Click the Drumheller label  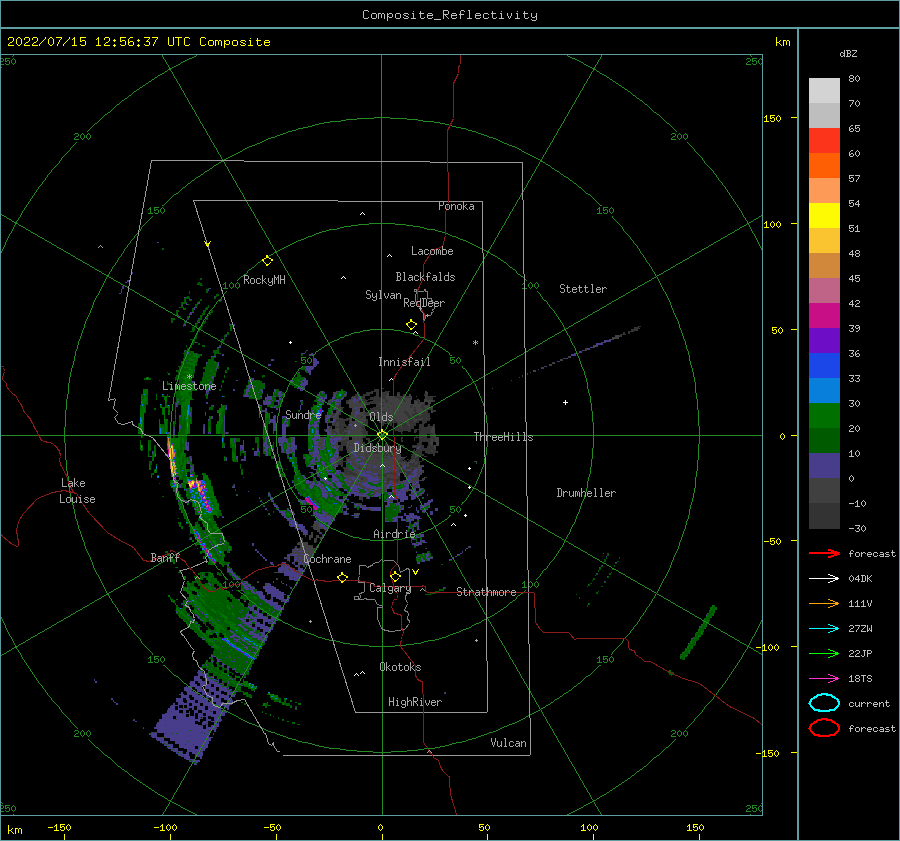586,493
